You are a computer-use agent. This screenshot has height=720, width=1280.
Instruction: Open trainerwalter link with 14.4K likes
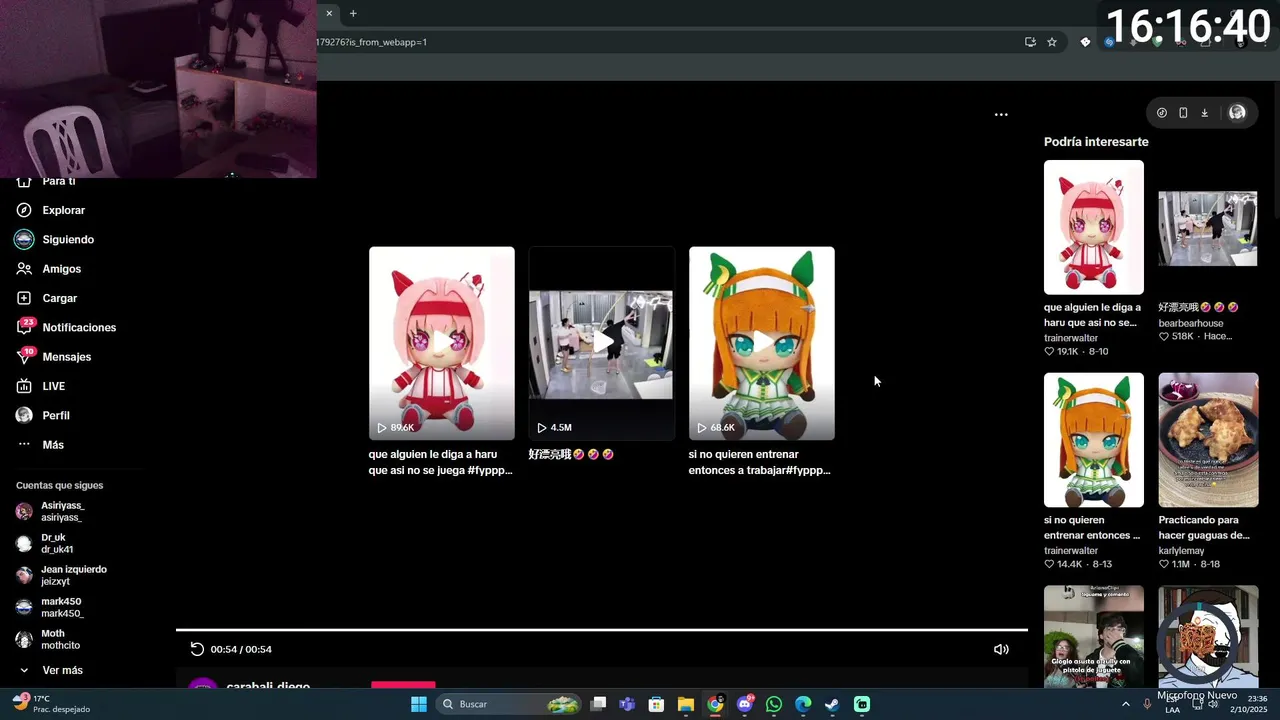tap(1071, 551)
